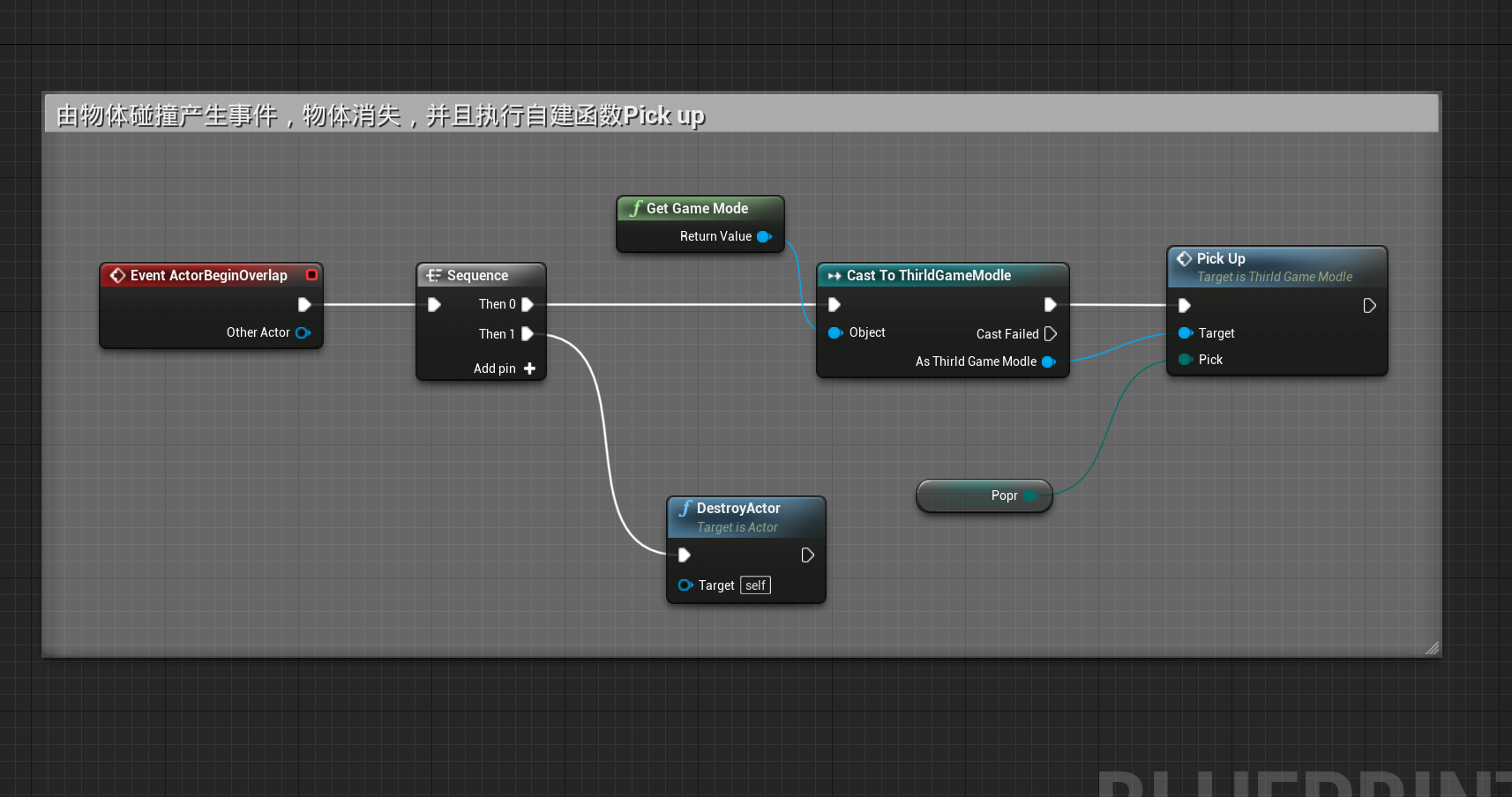Screen dimensions: 1512x797
Task: Click the Then 0 output pin
Action: coord(528,304)
